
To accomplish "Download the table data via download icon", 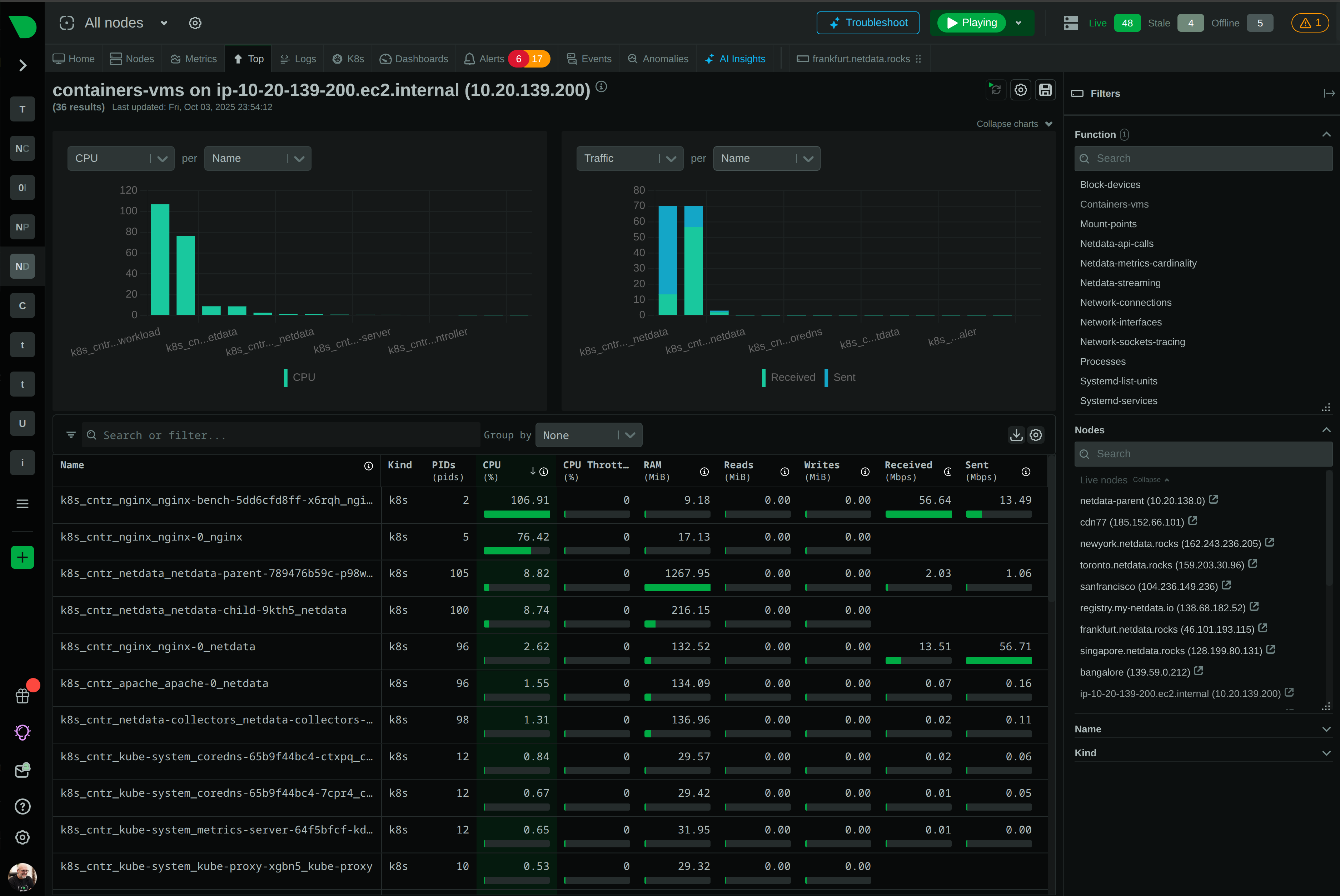I will (1016, 435).
